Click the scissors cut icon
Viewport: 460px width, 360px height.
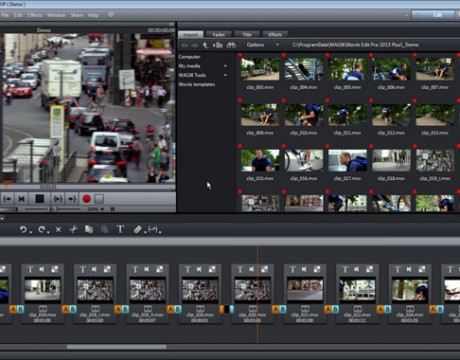pos(73,229)
